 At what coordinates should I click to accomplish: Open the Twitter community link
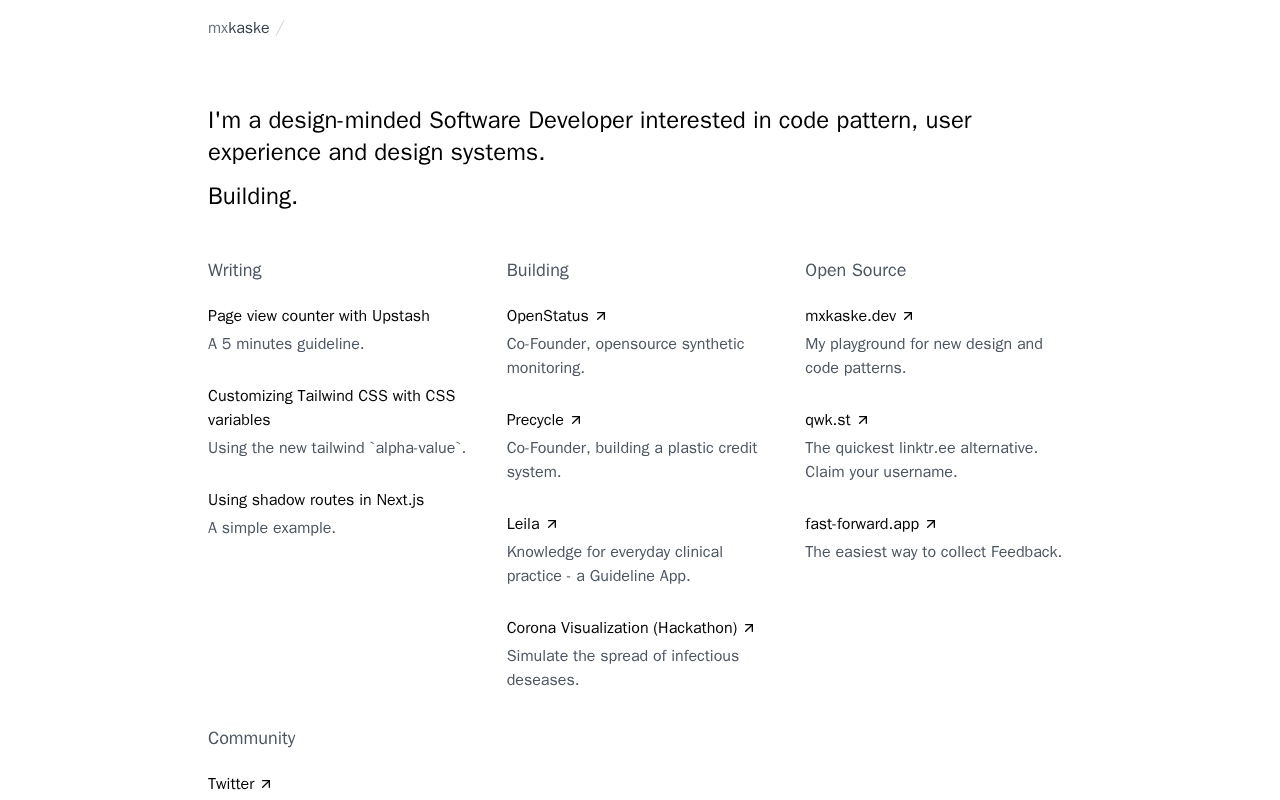[231, 784]
